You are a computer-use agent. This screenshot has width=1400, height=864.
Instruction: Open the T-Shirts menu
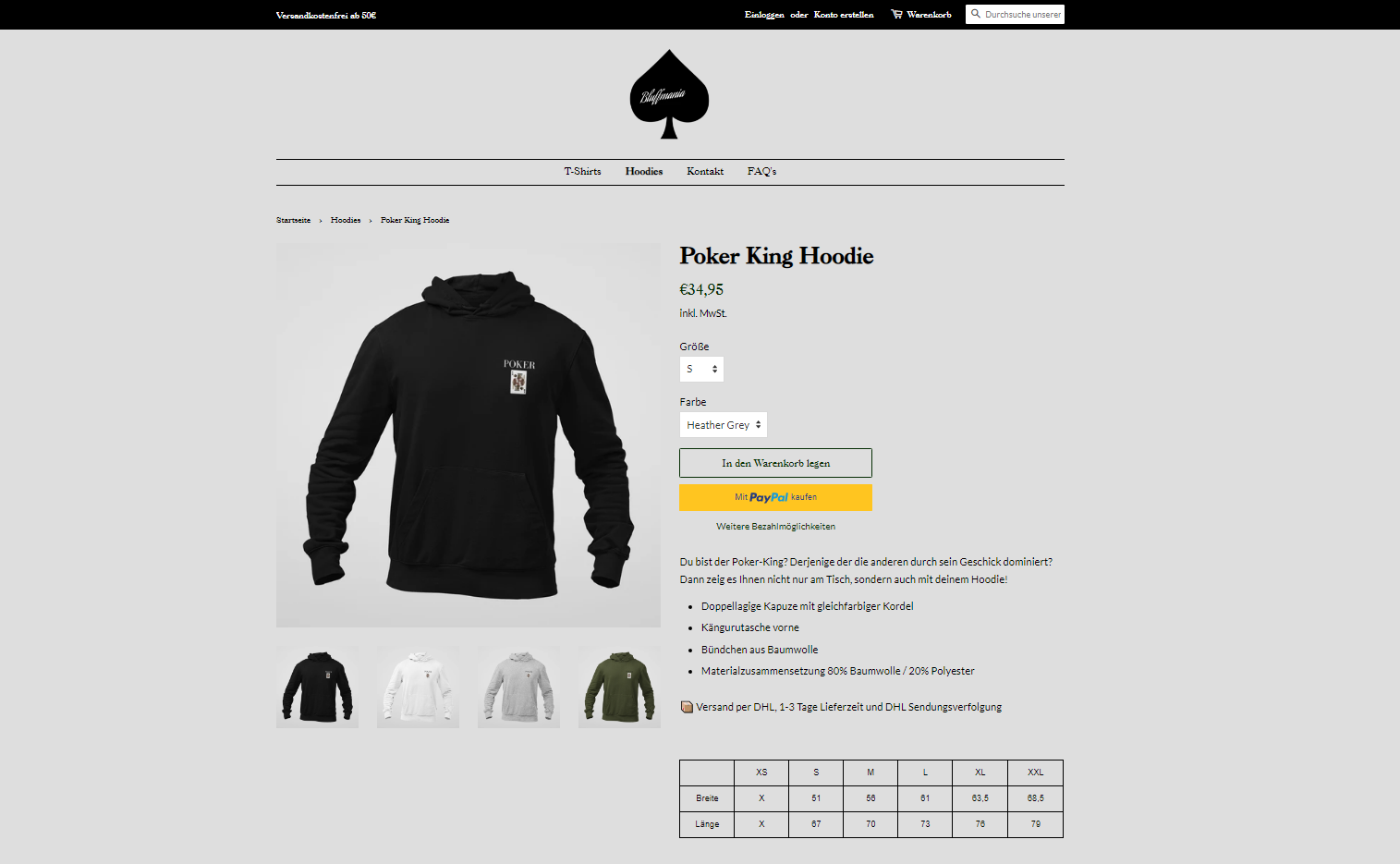pyautogui.click(x=582, y=172)
